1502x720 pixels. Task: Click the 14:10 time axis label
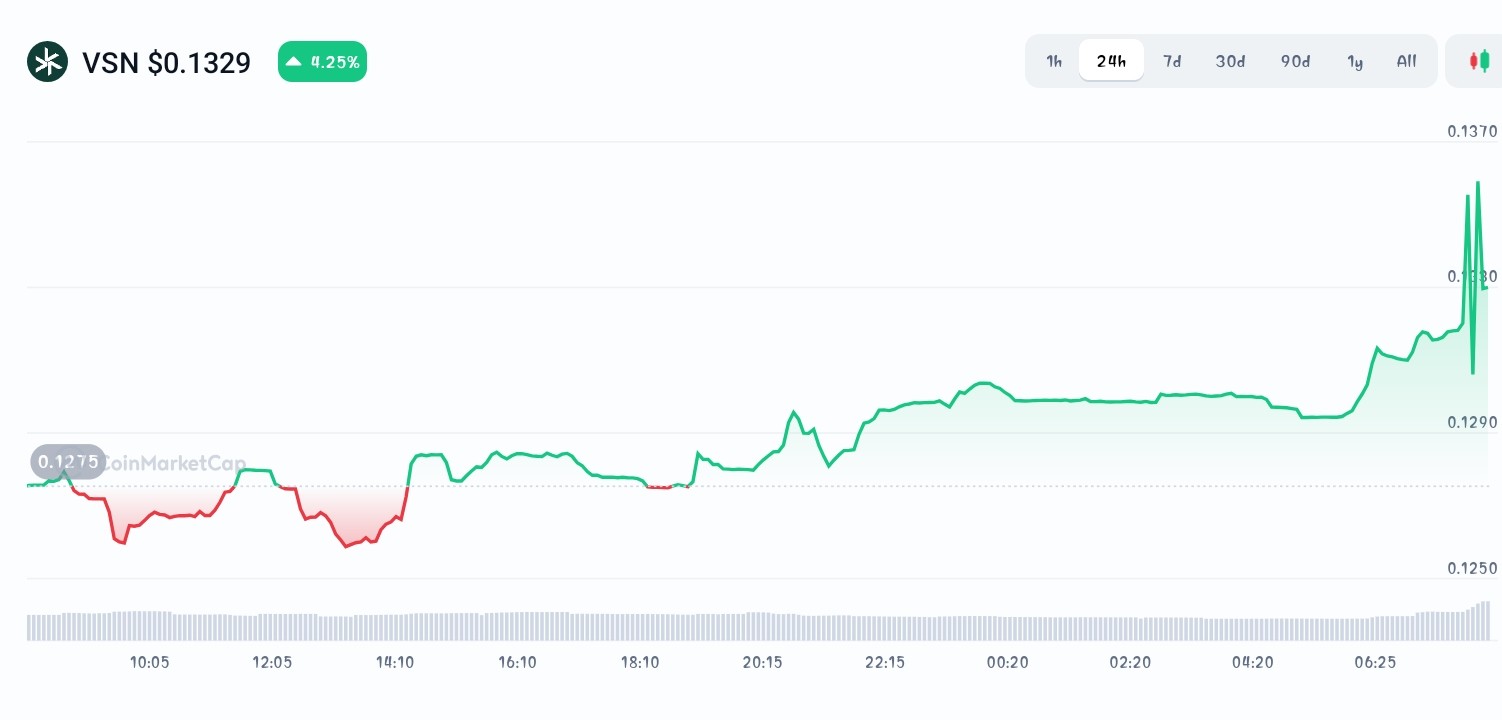(x=395, y=663)
